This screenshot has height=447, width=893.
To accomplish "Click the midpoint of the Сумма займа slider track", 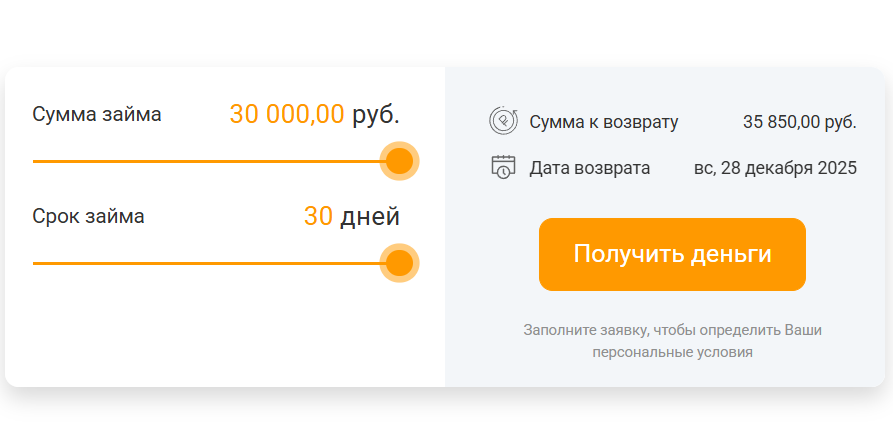I will [216, 161].
